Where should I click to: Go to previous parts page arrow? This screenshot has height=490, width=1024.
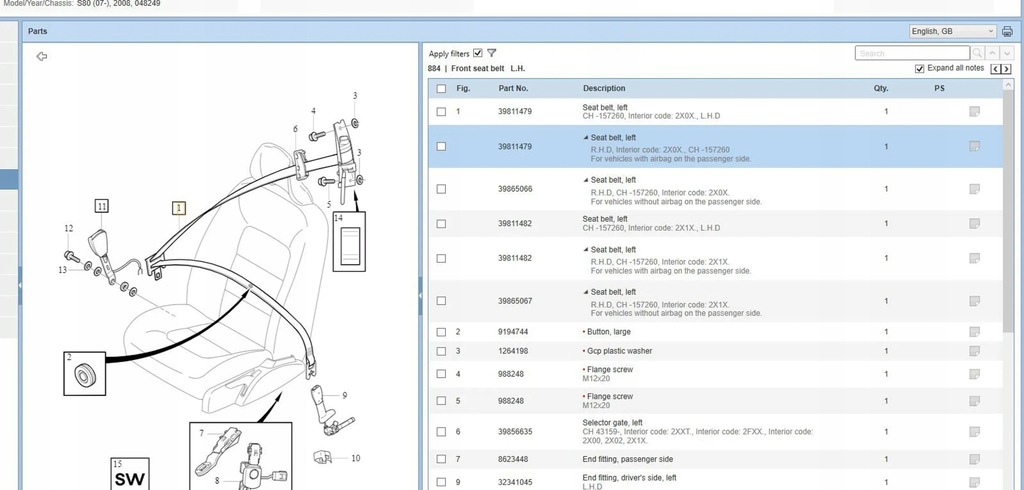point(996,69)
